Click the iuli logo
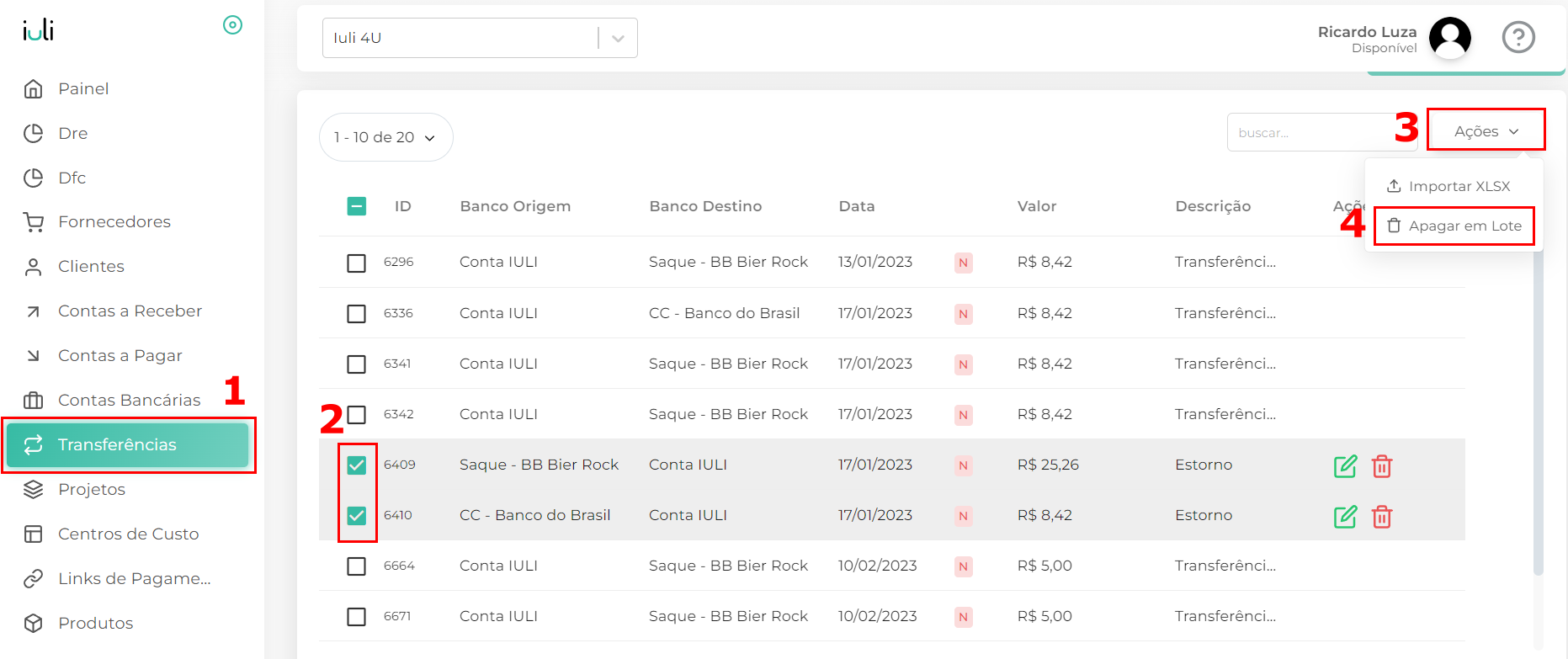This screenshot has height=659, width=1568. coord(38,31)
